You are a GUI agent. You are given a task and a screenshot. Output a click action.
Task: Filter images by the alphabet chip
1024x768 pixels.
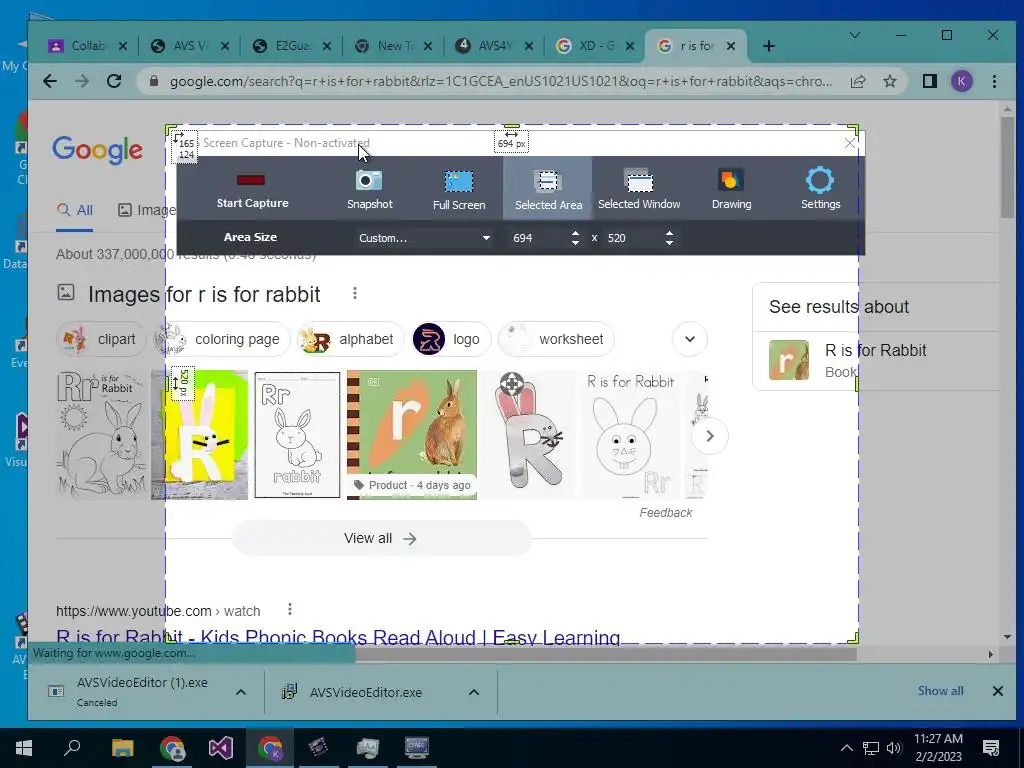350,340
